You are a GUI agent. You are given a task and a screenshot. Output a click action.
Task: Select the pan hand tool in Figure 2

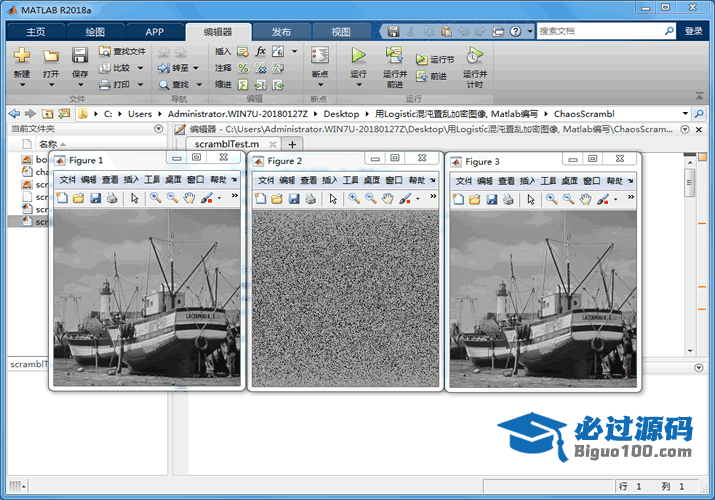388,199
